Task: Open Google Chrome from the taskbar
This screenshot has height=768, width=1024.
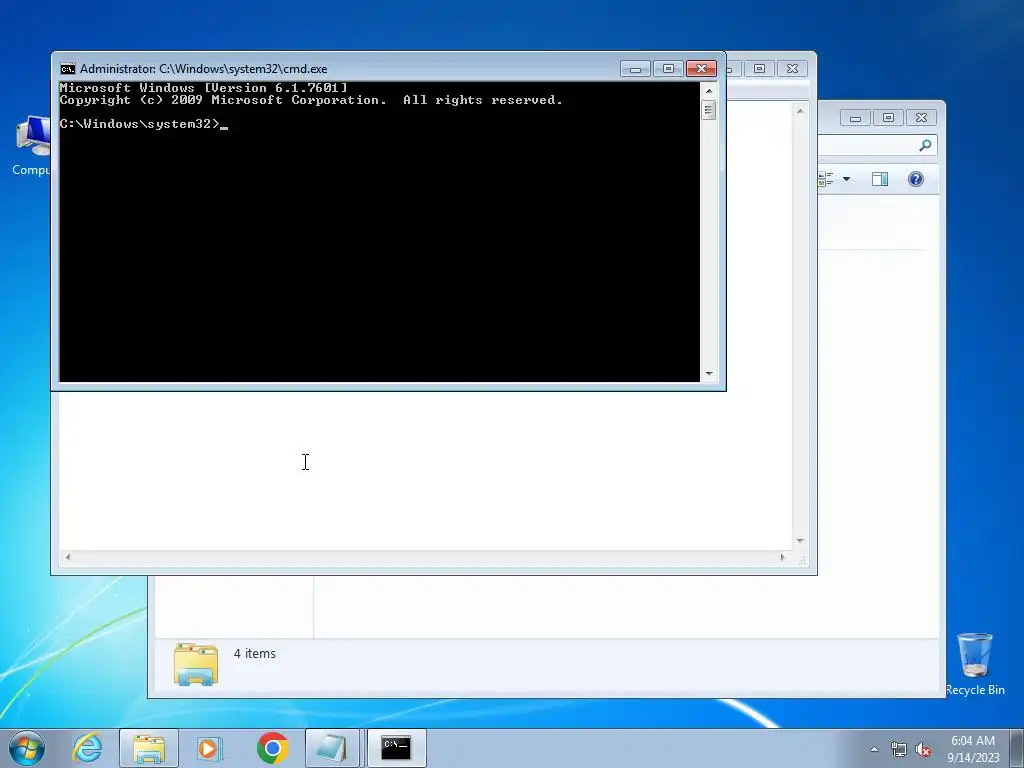Action: [272, 748]
